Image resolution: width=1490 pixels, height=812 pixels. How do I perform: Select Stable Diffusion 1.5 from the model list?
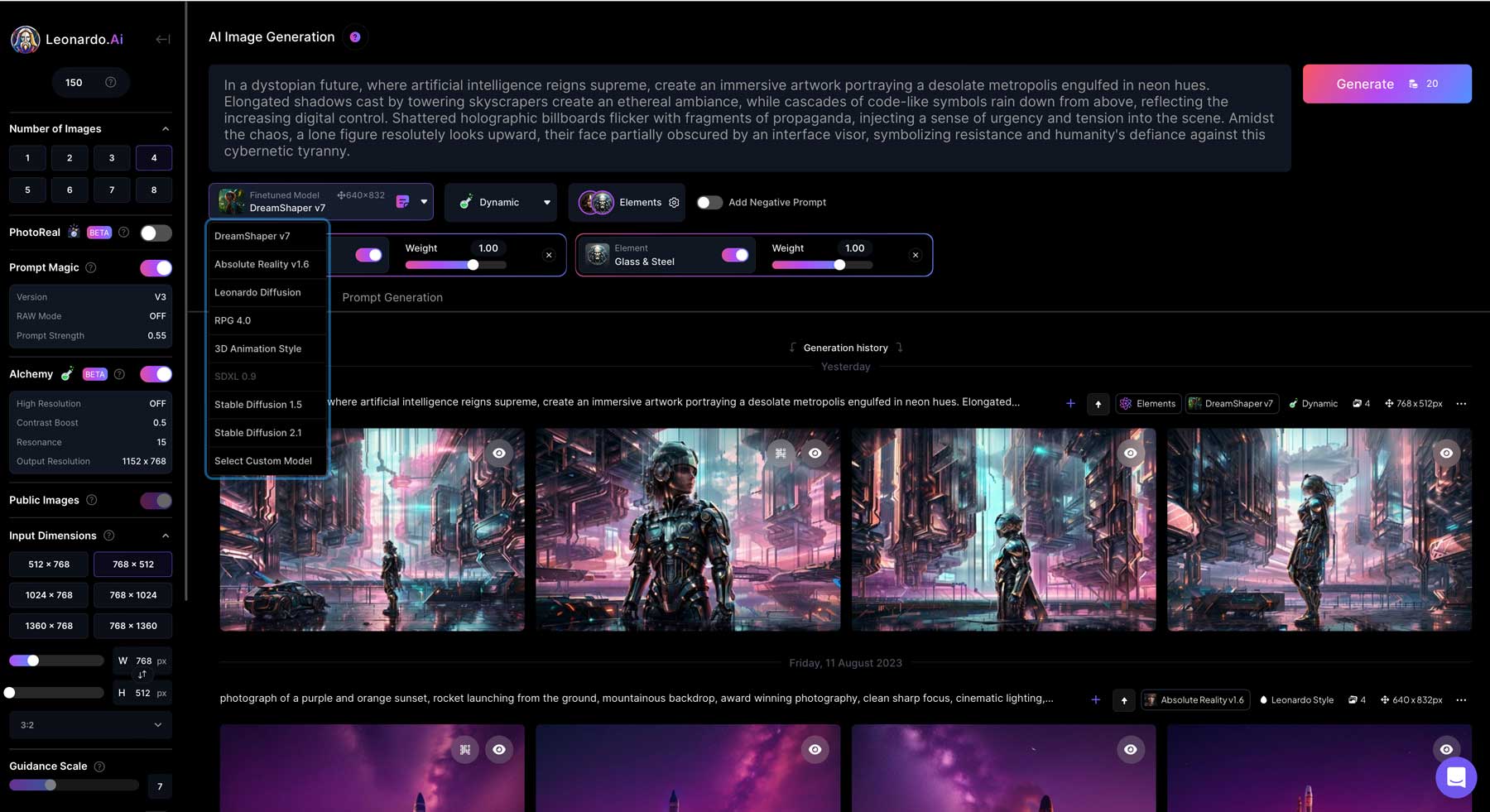[x=259, y=405]
